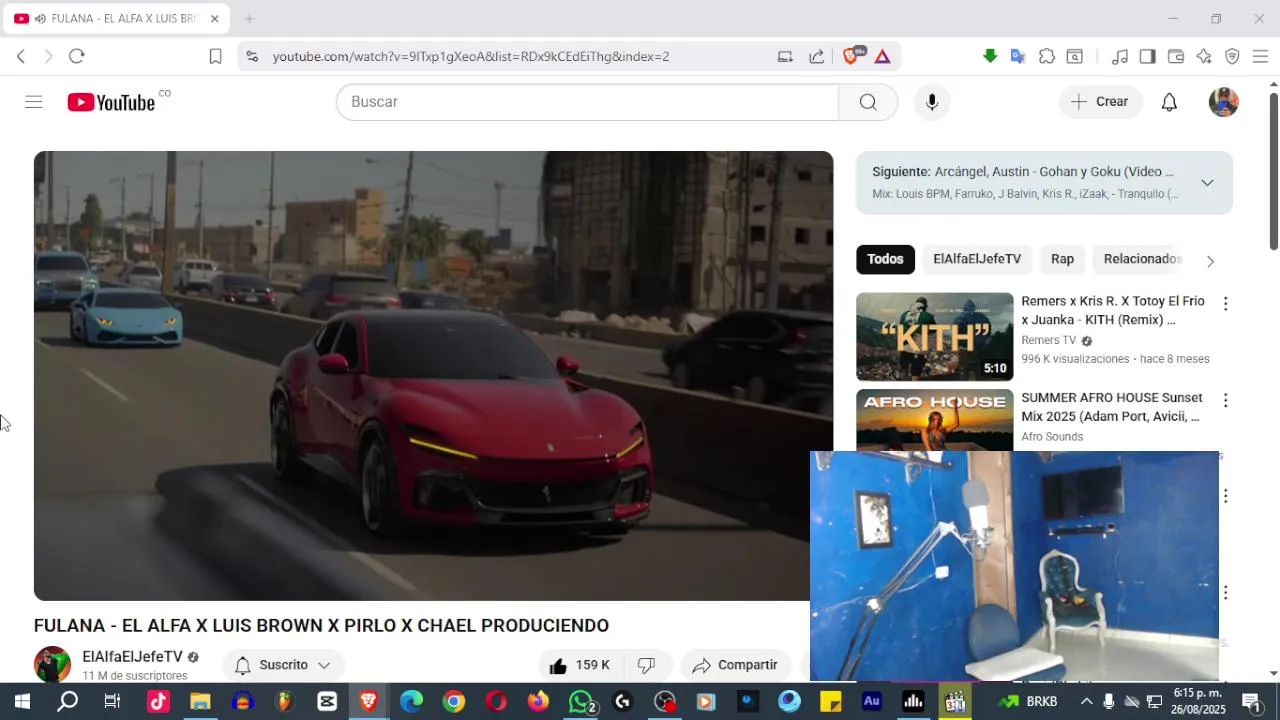
Task: Open File Explorer from taskbar
Action: [x=200, y=702]
